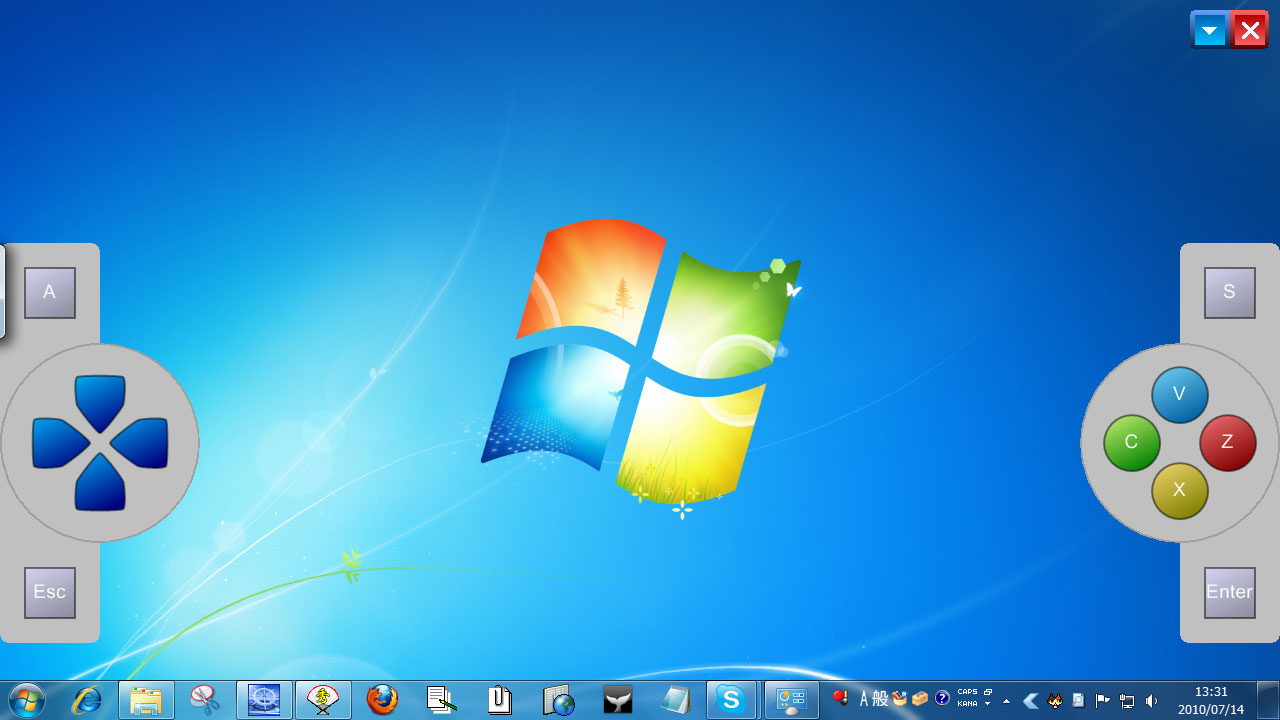Click the Show Desktop strip by the clock
Screen dimensions: 1280x720
(x=1268, y=700)
